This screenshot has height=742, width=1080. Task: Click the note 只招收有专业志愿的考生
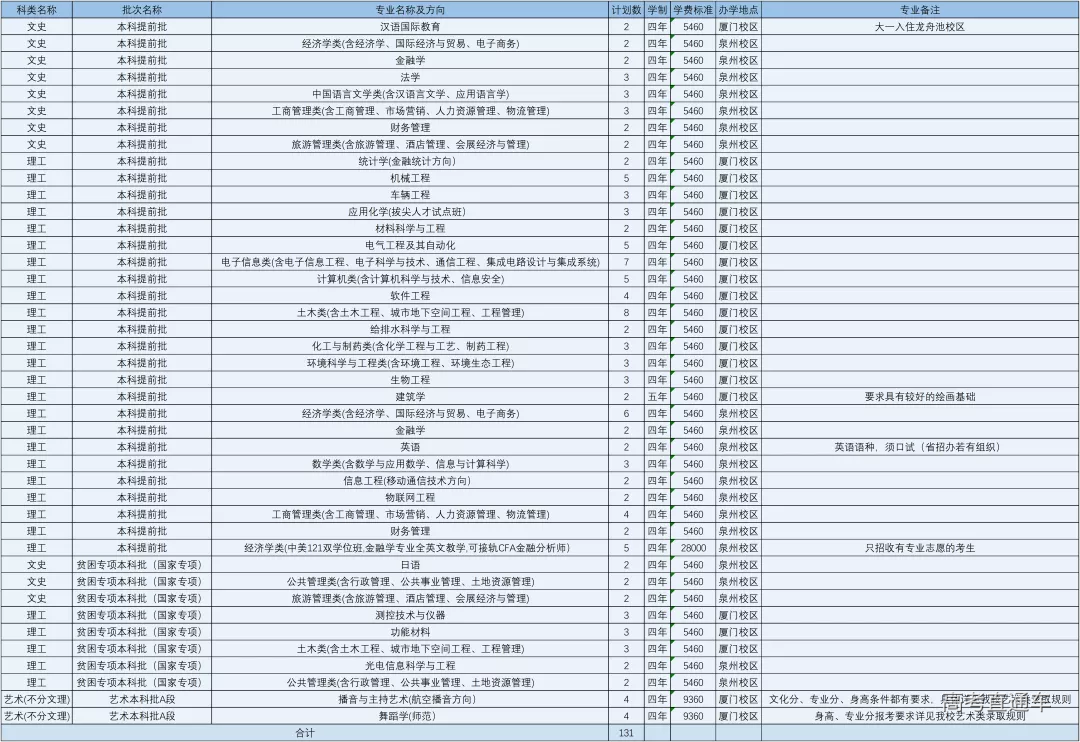tap(919, 548)
